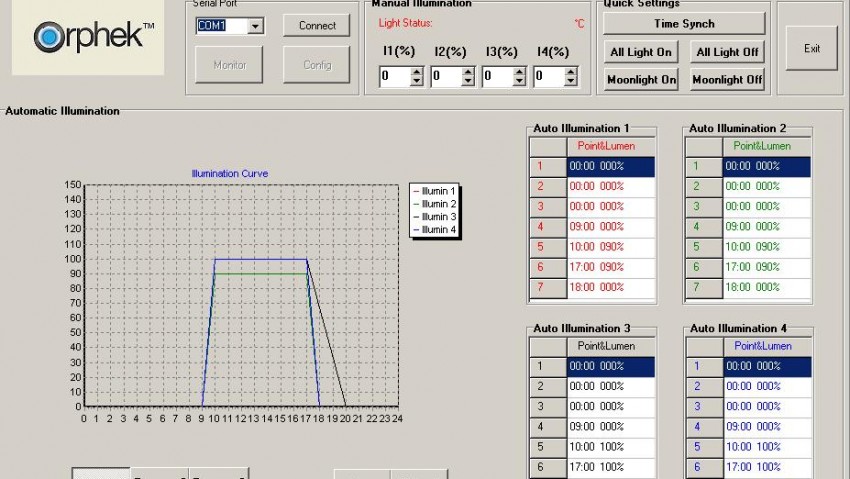Select Illumin 4 in the chart legend
Viewport: 850px width, 479px height.
pos(435,230)
